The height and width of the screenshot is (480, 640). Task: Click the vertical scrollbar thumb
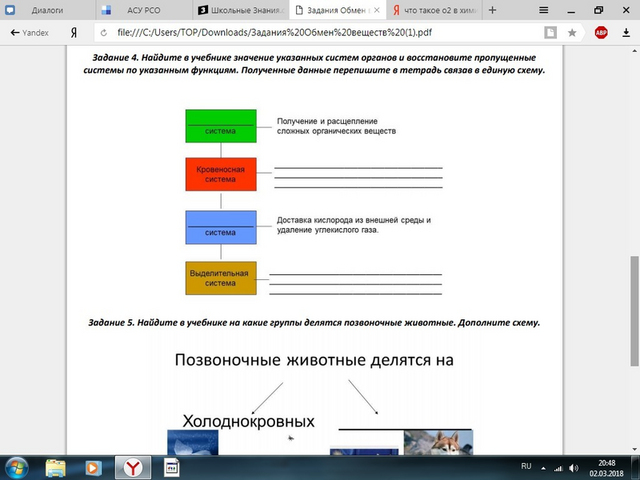pyautogui.click(x=634, y=311)
